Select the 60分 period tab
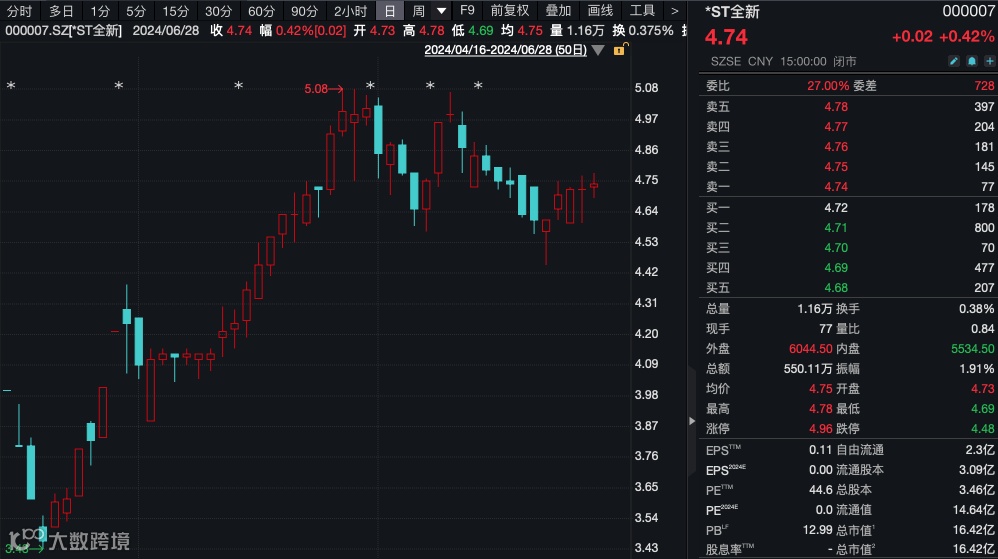The width and height of the screenshot is (998, 559). (262, 11)
